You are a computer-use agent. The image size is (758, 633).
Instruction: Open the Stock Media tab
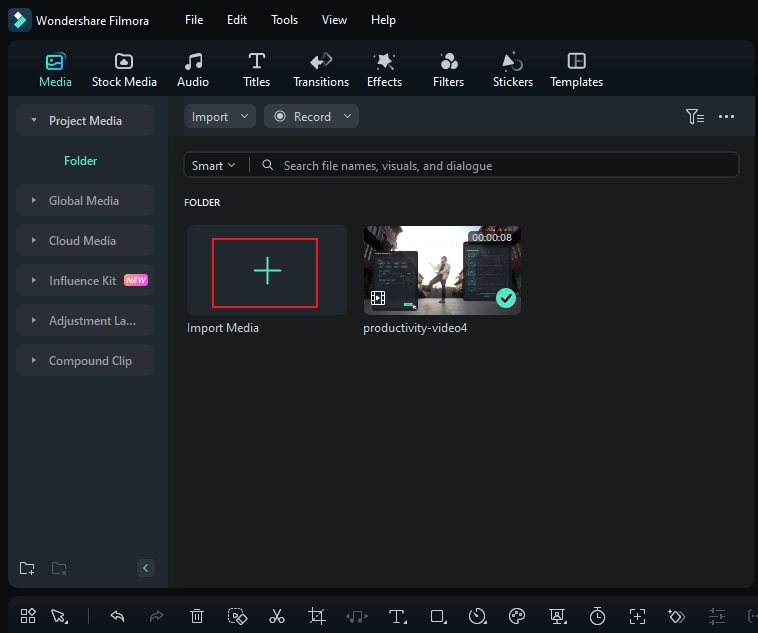tap(124, 70)
